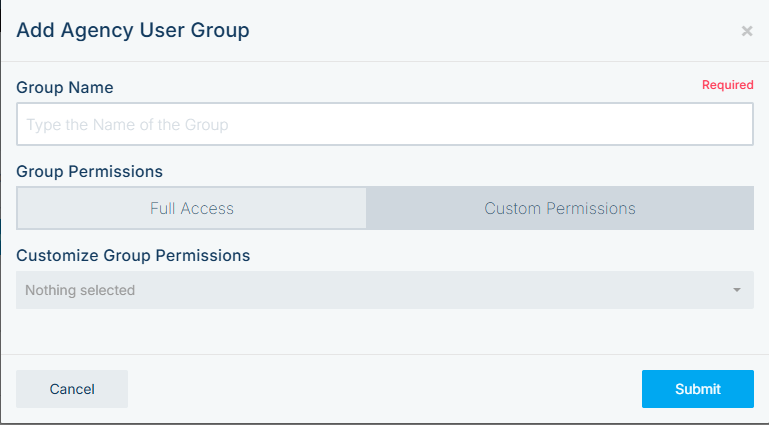Switch to Custom Permissions mode

pyautogui.click(x=560, y=208)
